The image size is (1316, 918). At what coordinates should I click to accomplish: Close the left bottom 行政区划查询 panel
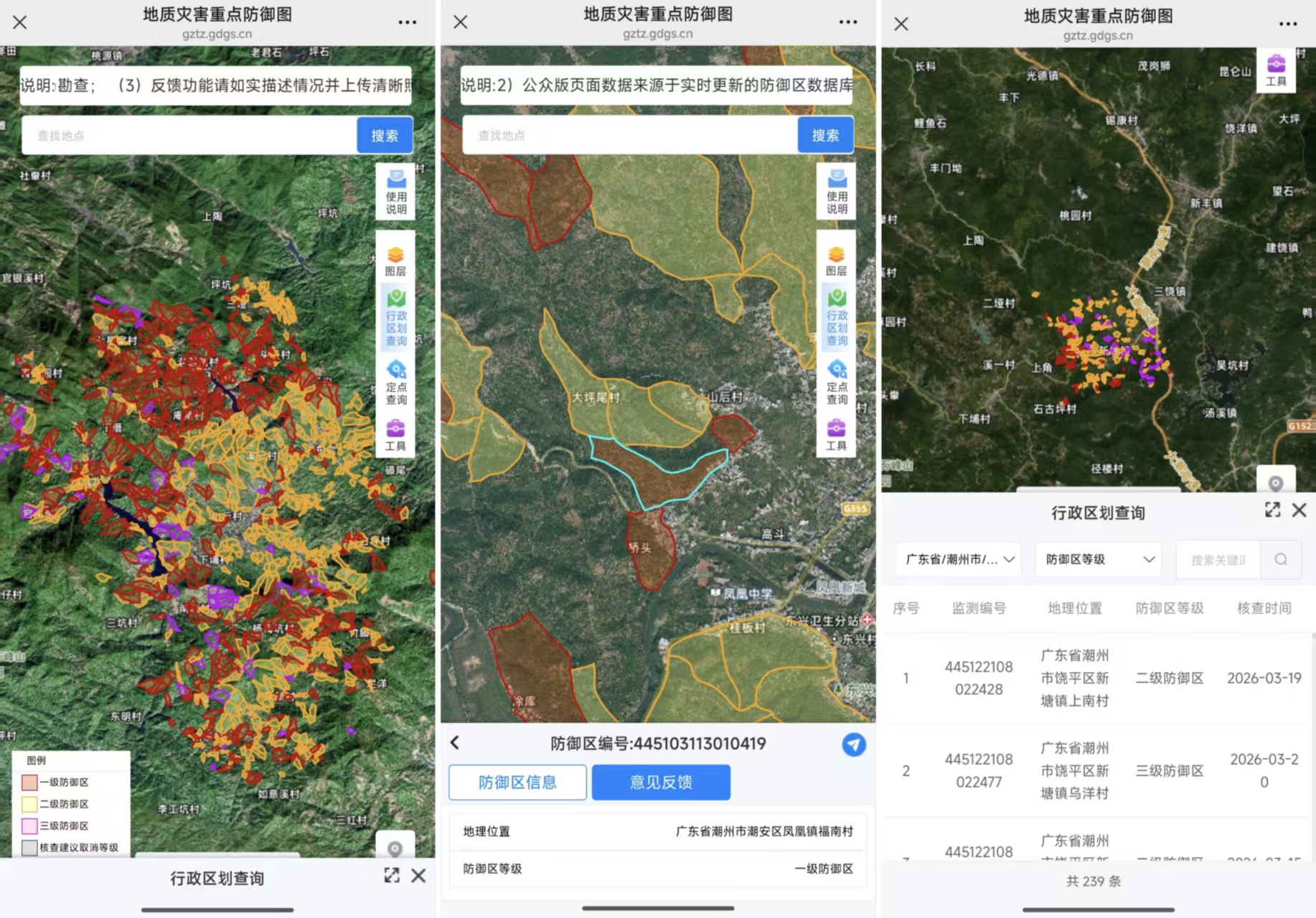[x=418, y=876]
